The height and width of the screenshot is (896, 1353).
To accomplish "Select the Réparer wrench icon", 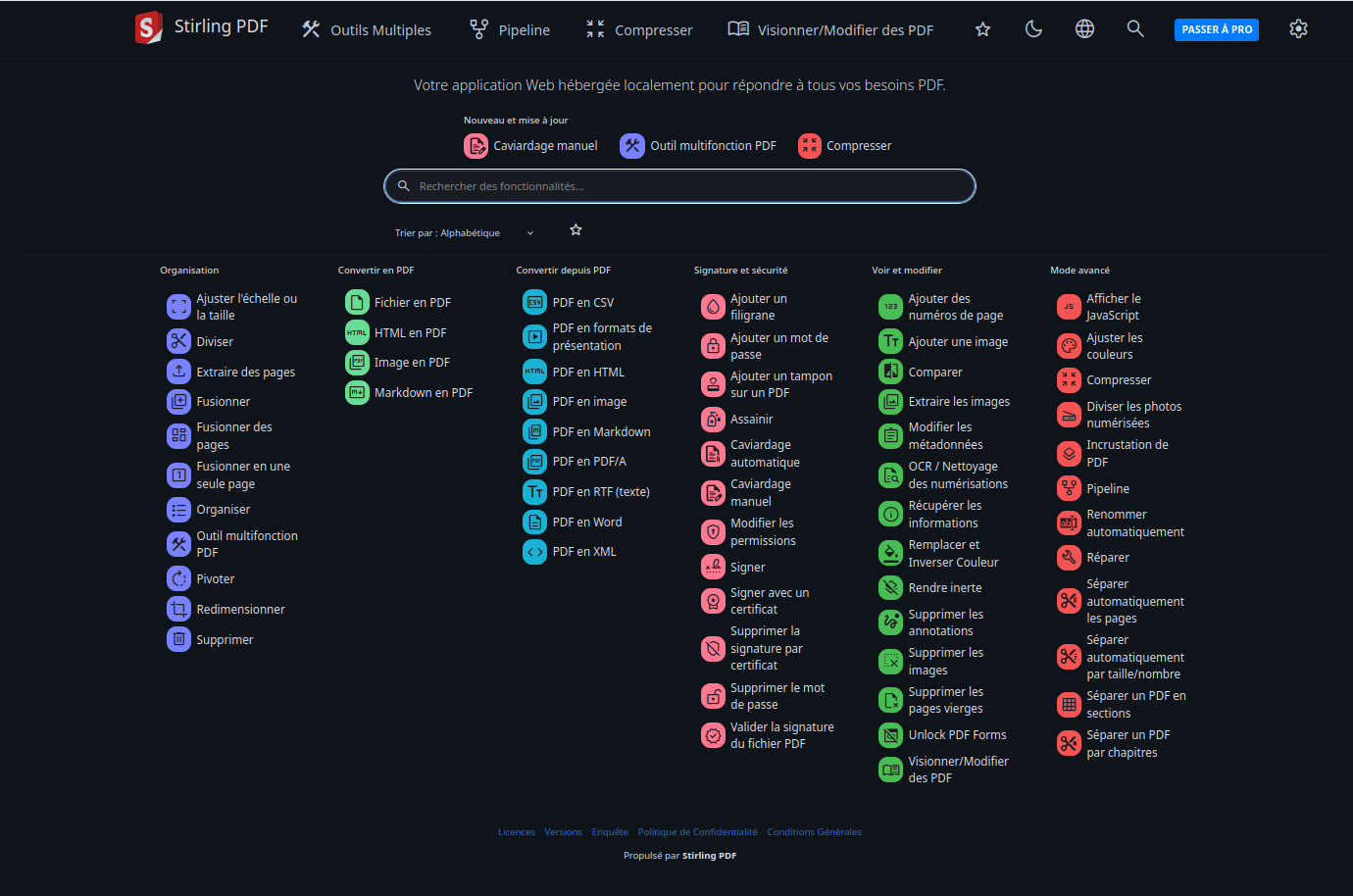I will click(x=1069, y=557).
